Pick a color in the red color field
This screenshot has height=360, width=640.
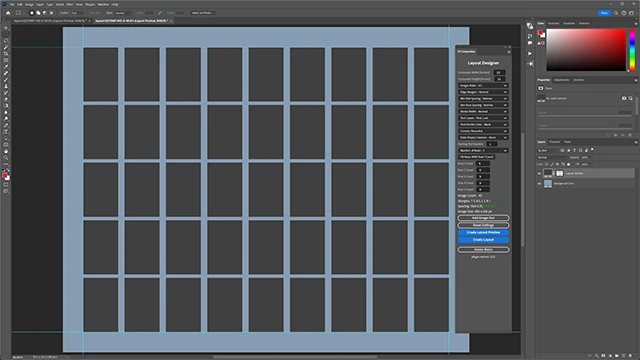[586, 50]
